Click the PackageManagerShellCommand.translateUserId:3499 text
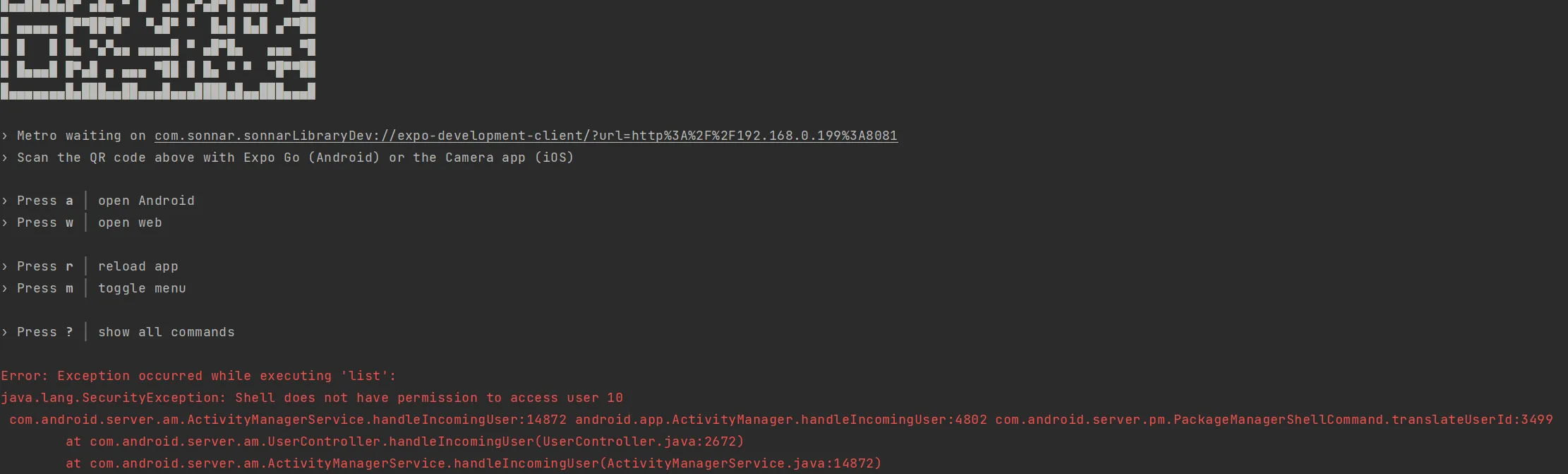This screenshot has height=474, width=1568. 1274,420
